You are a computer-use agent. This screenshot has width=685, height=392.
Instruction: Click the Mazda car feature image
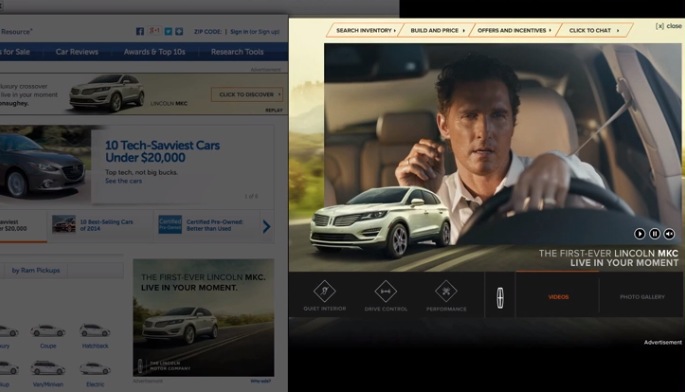[45, 164]
